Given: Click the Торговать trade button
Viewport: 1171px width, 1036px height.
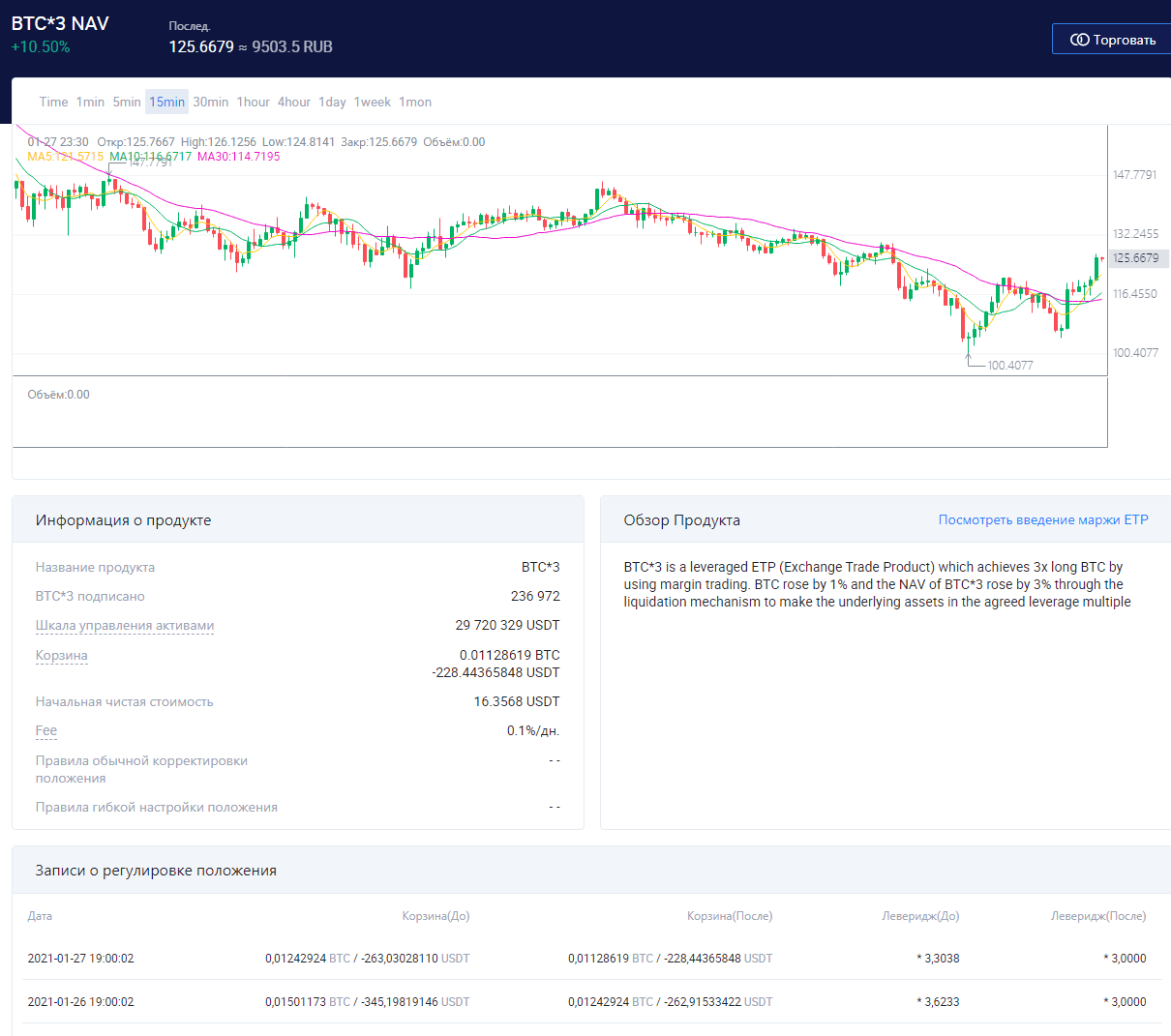Looking at the screenshot, I should [1113, 40].
